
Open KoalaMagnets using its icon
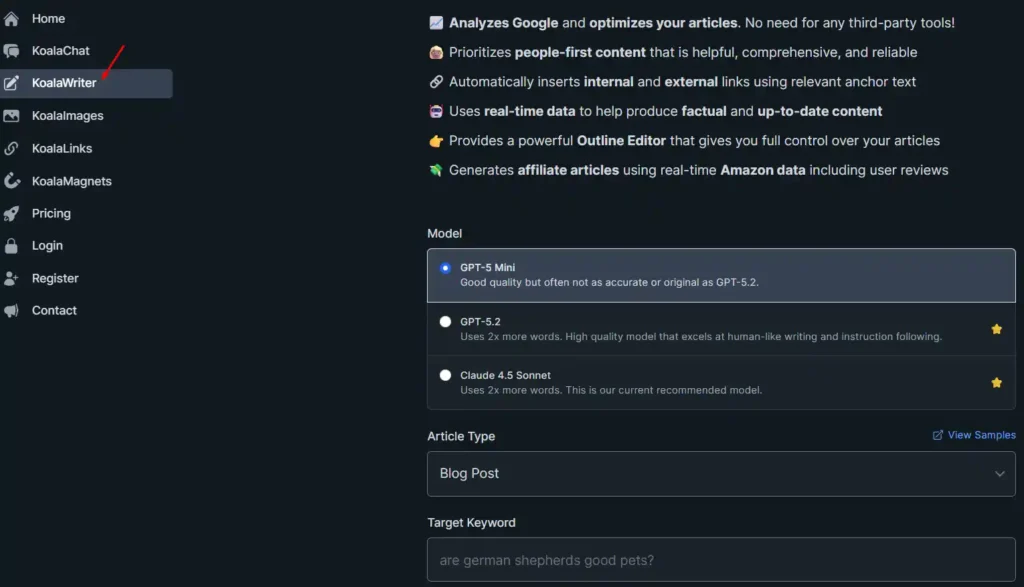(x=14, y=181)
